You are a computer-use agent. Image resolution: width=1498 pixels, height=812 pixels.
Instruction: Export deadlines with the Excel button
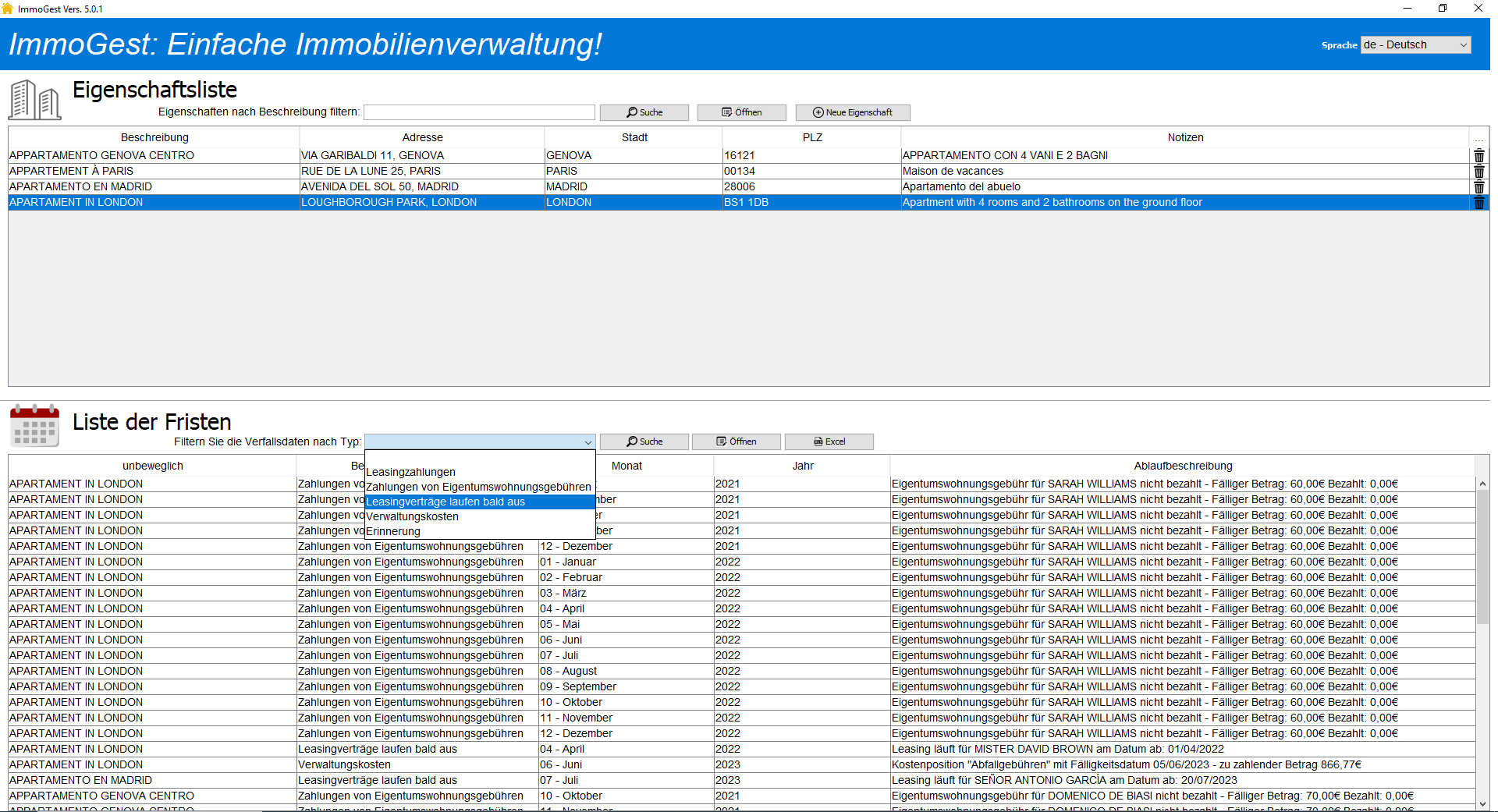pyautogui.click(x=829, y=441)
